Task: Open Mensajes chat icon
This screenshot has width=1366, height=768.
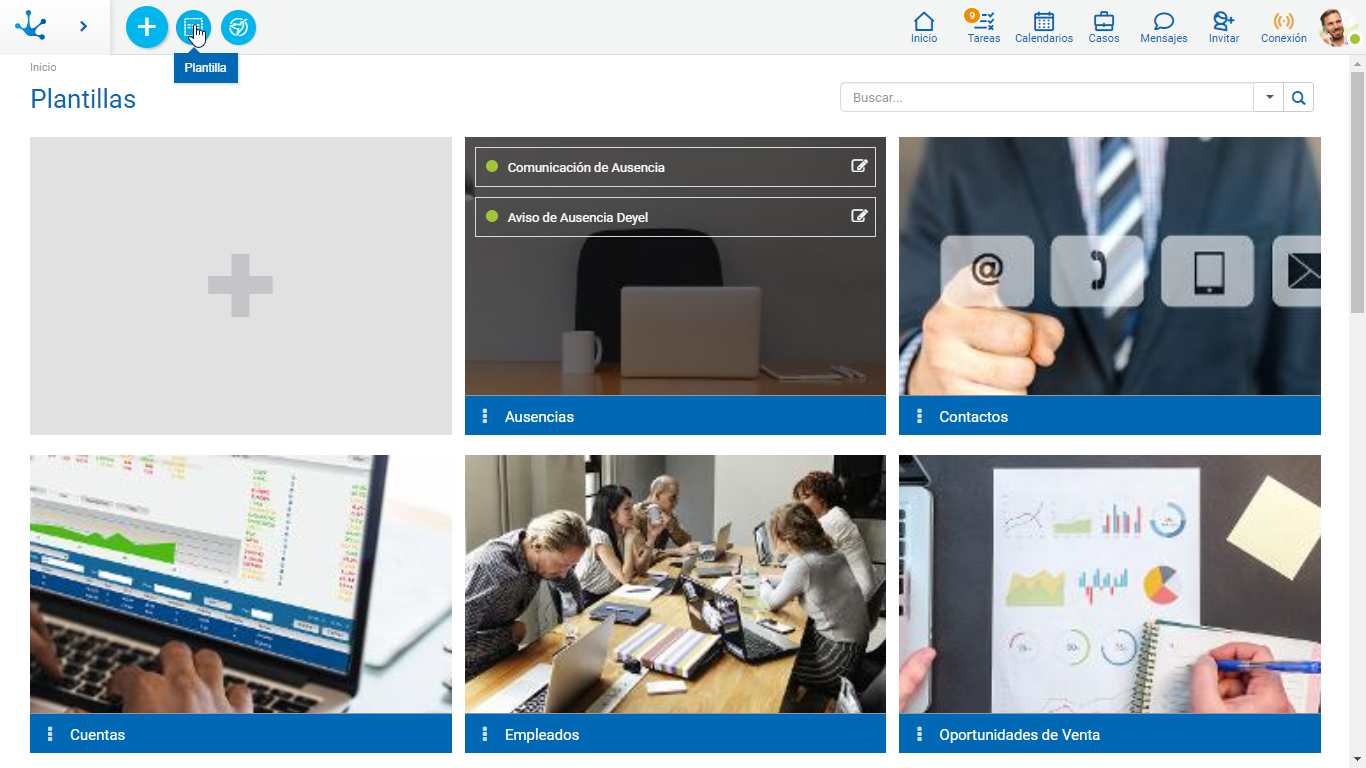Action: coord(1163,27)
